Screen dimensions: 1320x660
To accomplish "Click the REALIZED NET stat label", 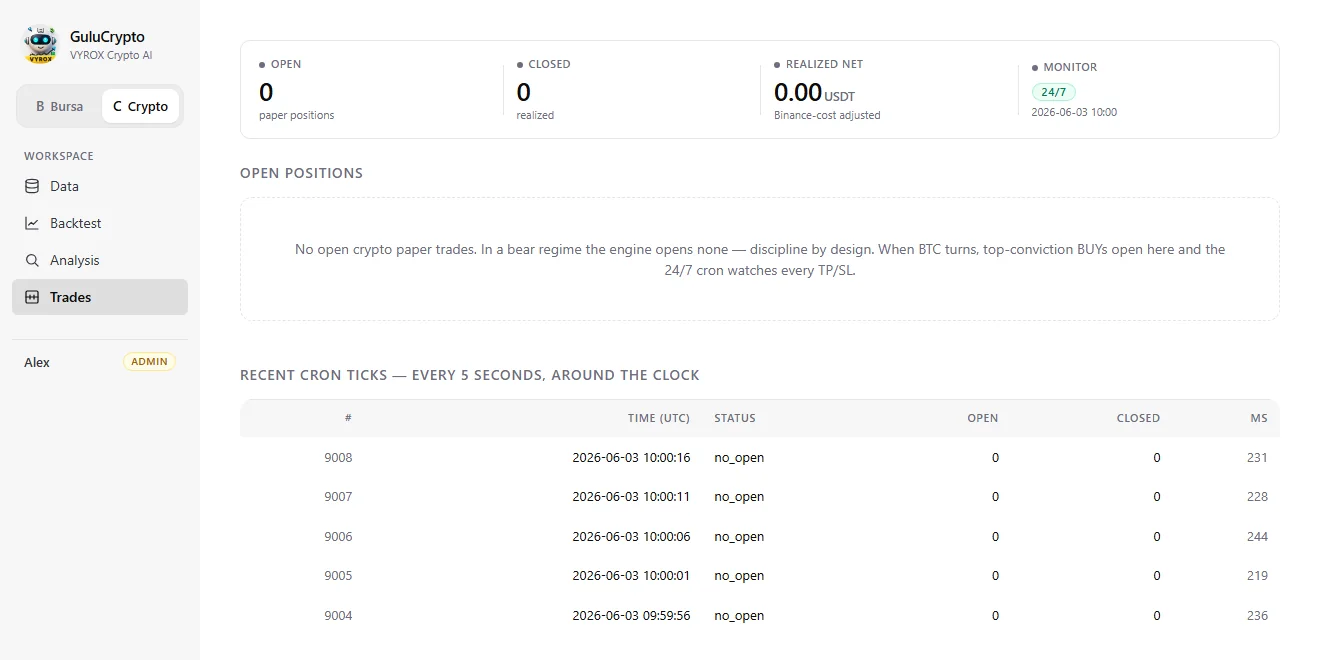I will pyautogui.click(x=824, y=64).
